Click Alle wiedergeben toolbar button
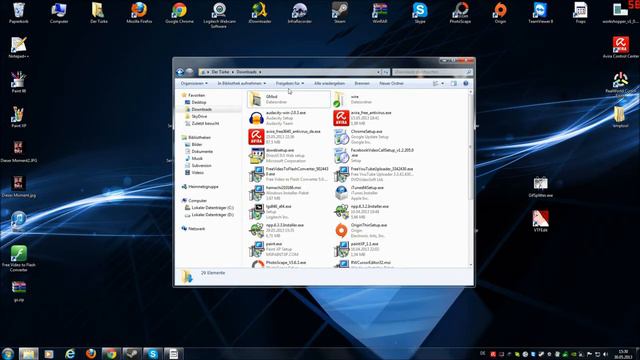This screenshot has width=640, height=360. [329, 83]
